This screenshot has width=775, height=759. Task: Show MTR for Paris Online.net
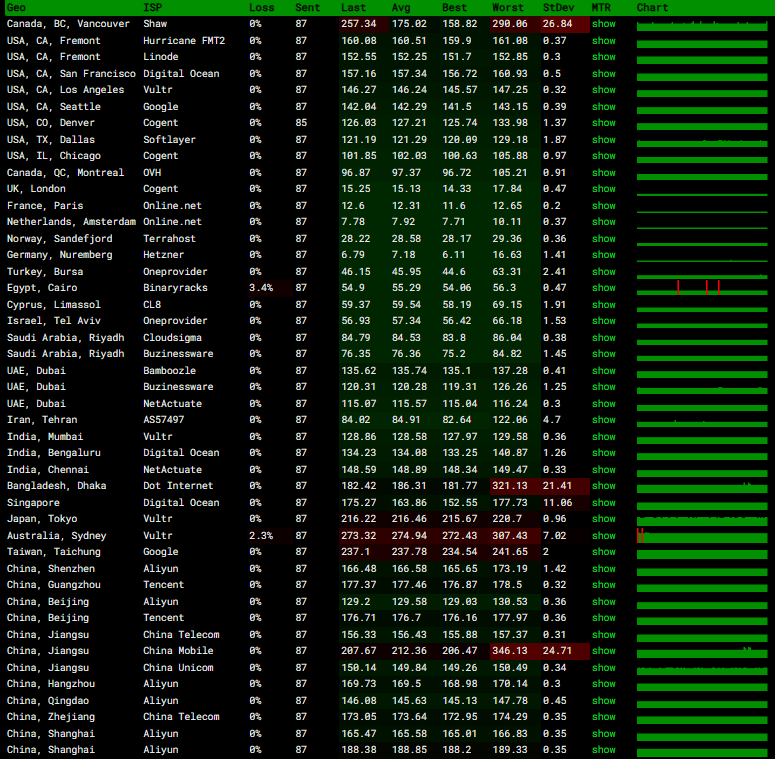[x=603, y=206]
